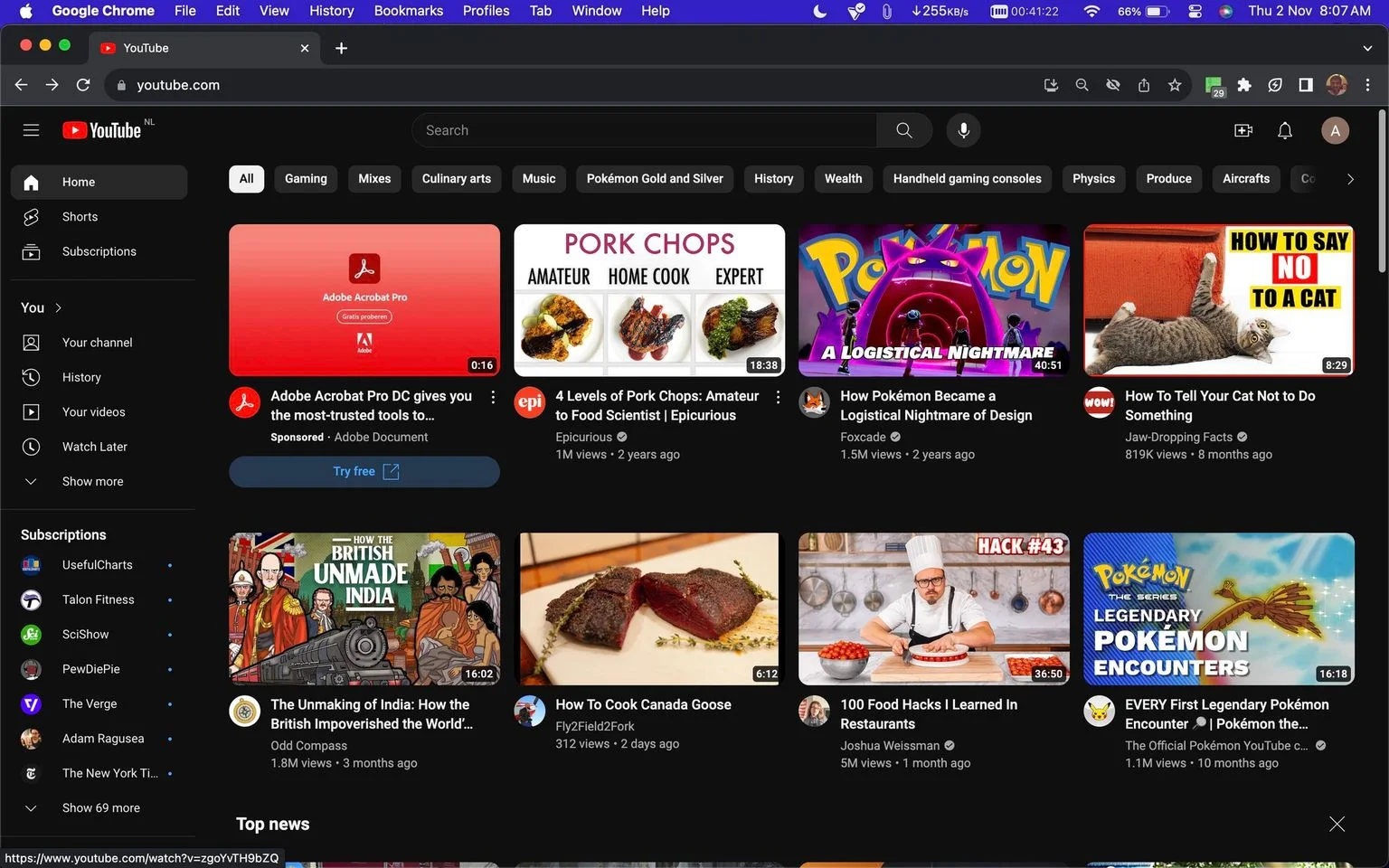Click the voice search microphone icon
This screenshot has height=868, width=1389.
(x=963, y=130)
